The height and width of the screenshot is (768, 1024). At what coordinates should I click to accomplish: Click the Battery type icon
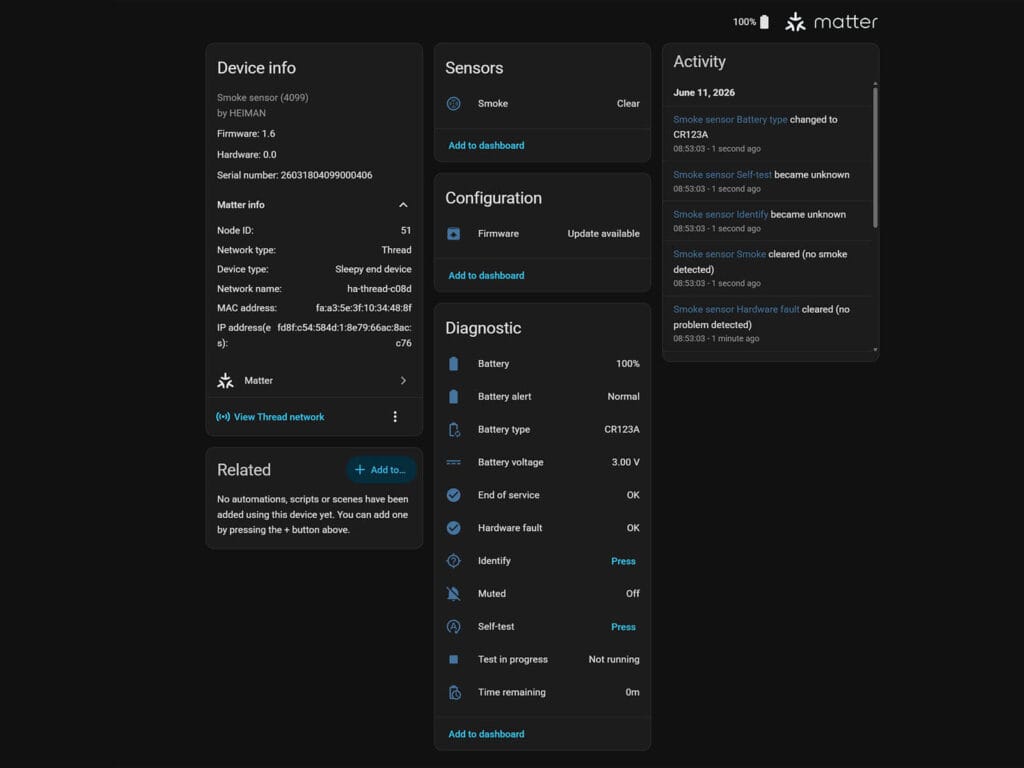pos(454,430)
